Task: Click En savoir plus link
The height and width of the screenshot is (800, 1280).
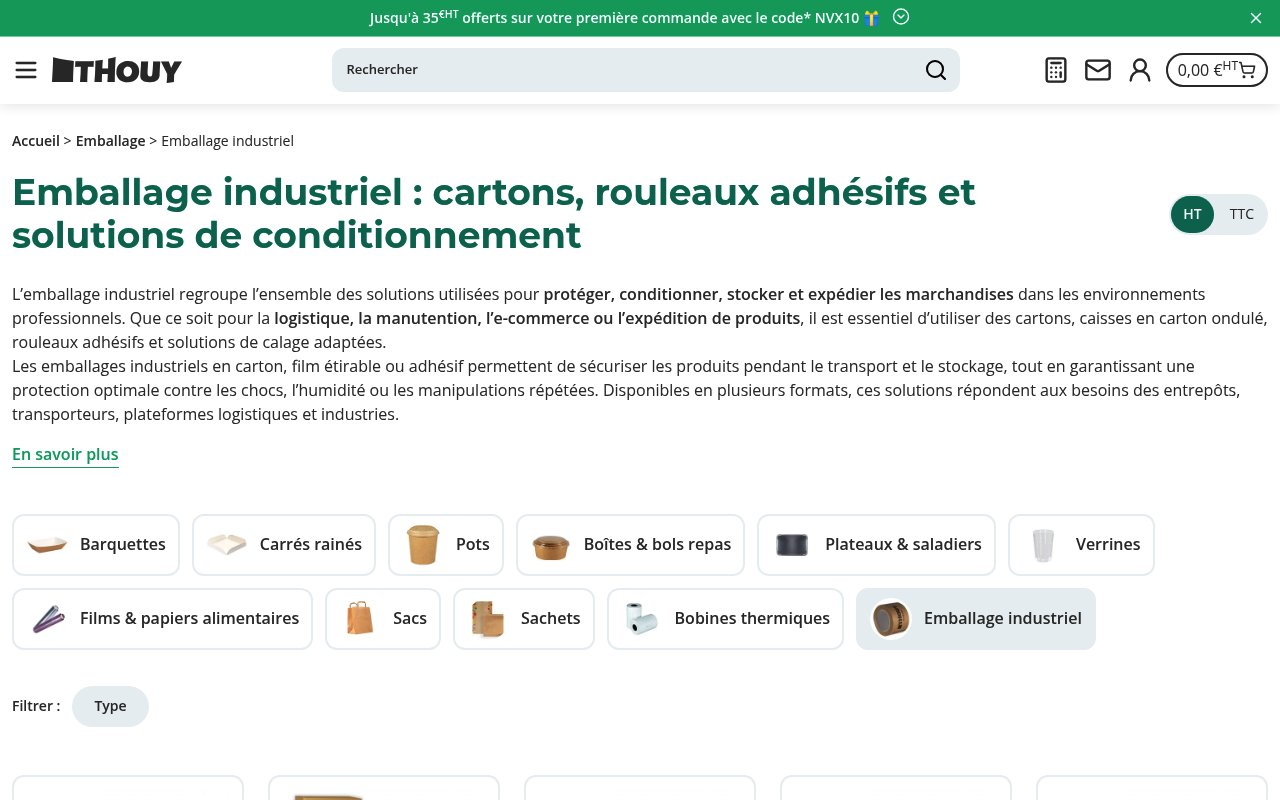Action: (x=65, y=455)
